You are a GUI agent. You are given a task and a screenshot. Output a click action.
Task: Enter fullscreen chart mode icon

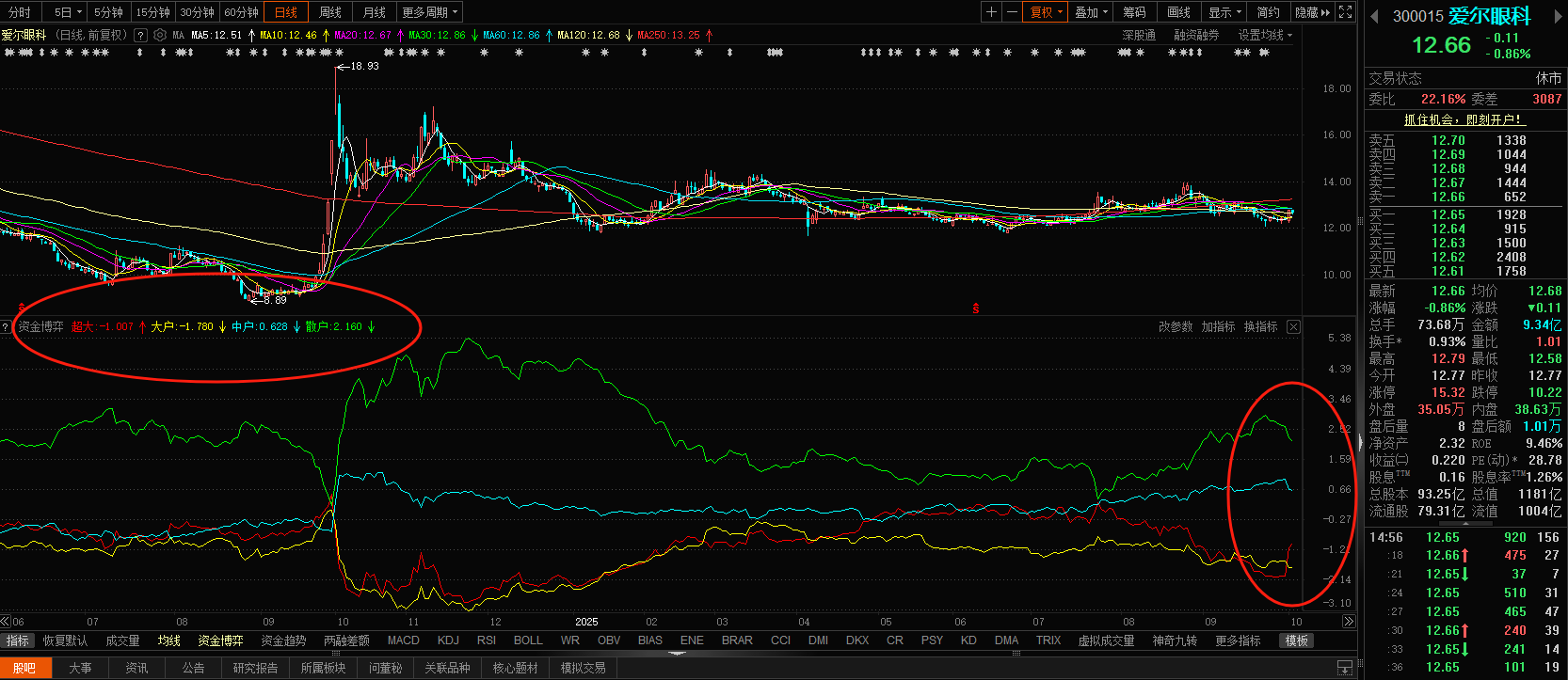[x=1346, y=12]
